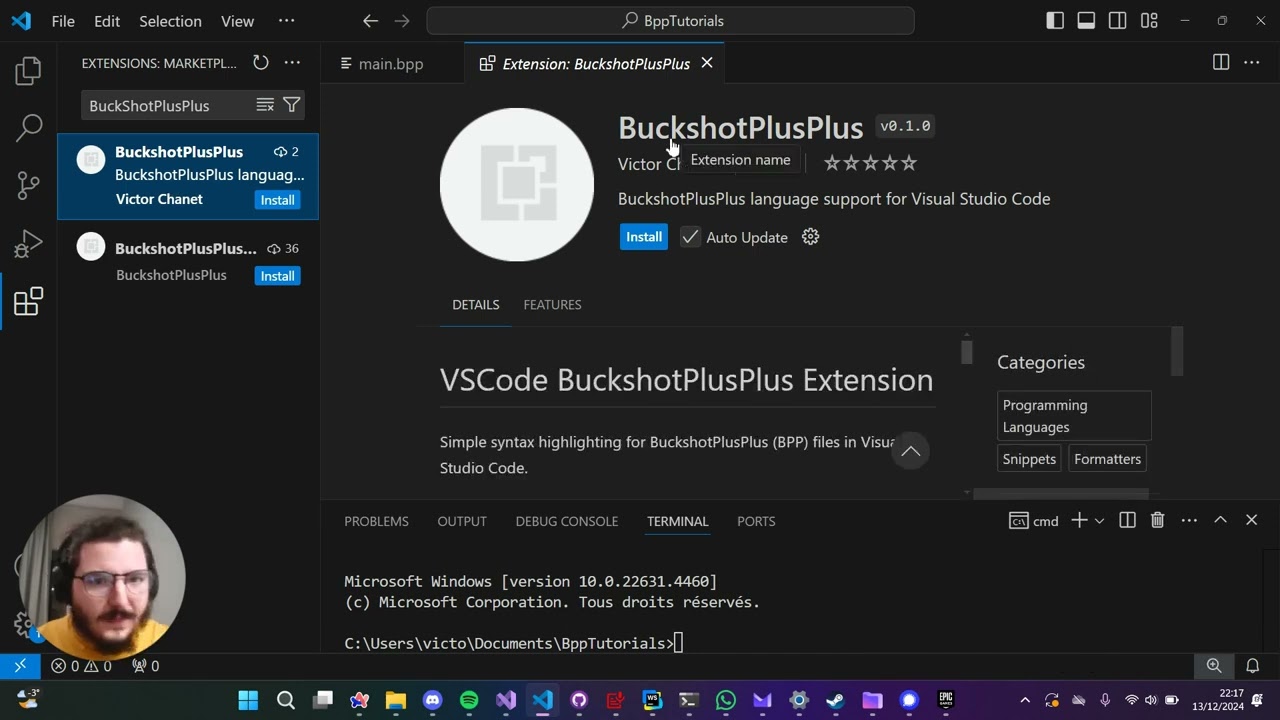The height and width of the screenshot is (720, 1280).
Task: Split the editor to the right
Action: tap(1221, 62)
